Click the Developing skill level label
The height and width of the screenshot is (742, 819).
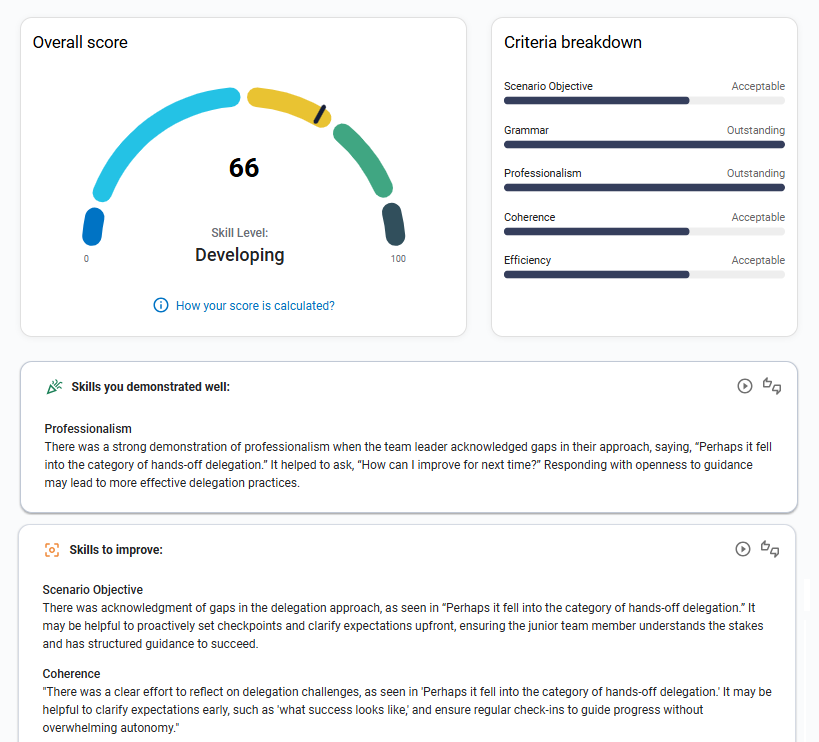[240, 255]
